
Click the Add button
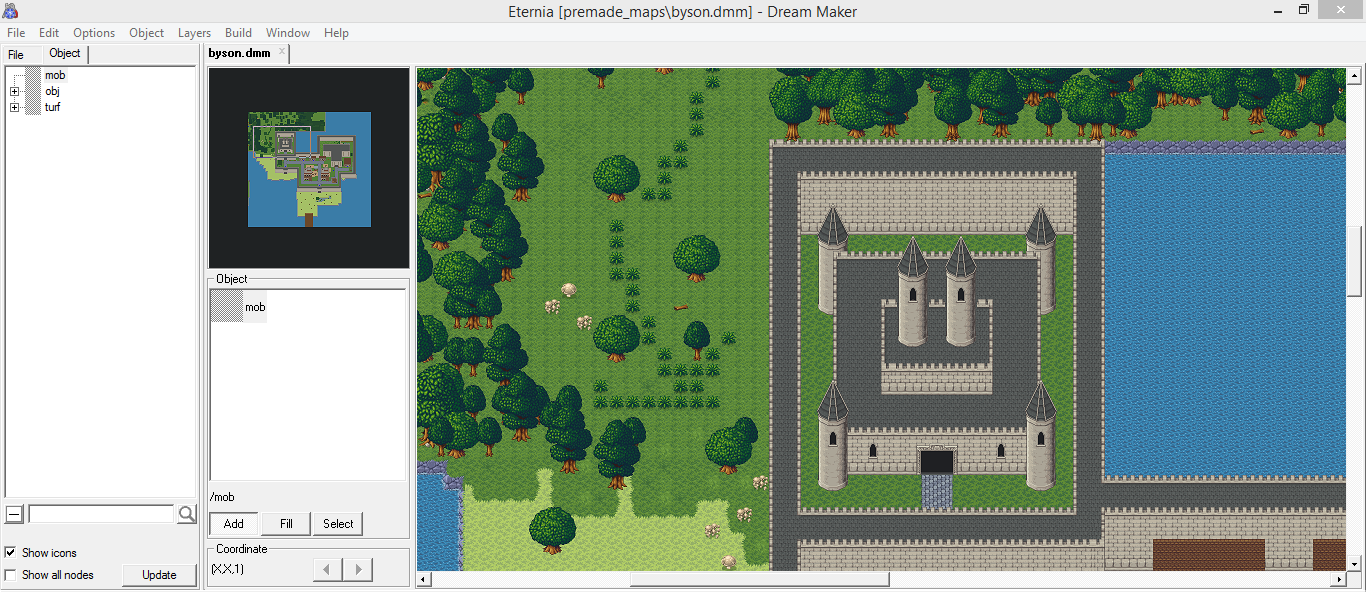tap(234, 524)
